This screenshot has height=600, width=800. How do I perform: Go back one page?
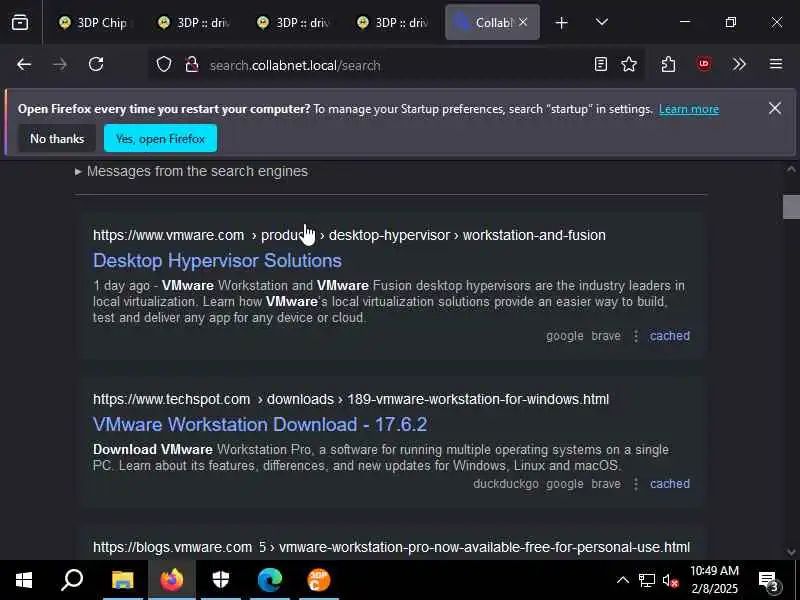(23, 65)
